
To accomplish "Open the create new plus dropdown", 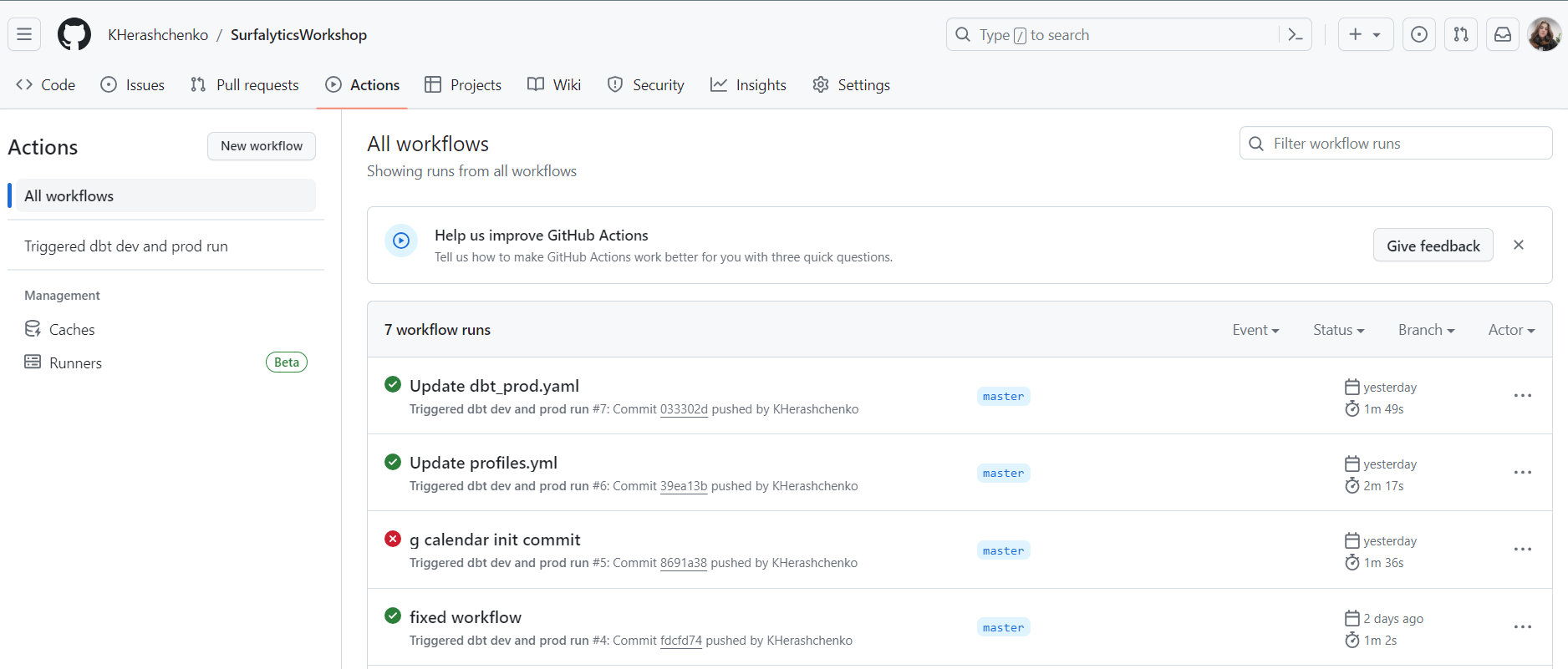I will click(1365, 34).
